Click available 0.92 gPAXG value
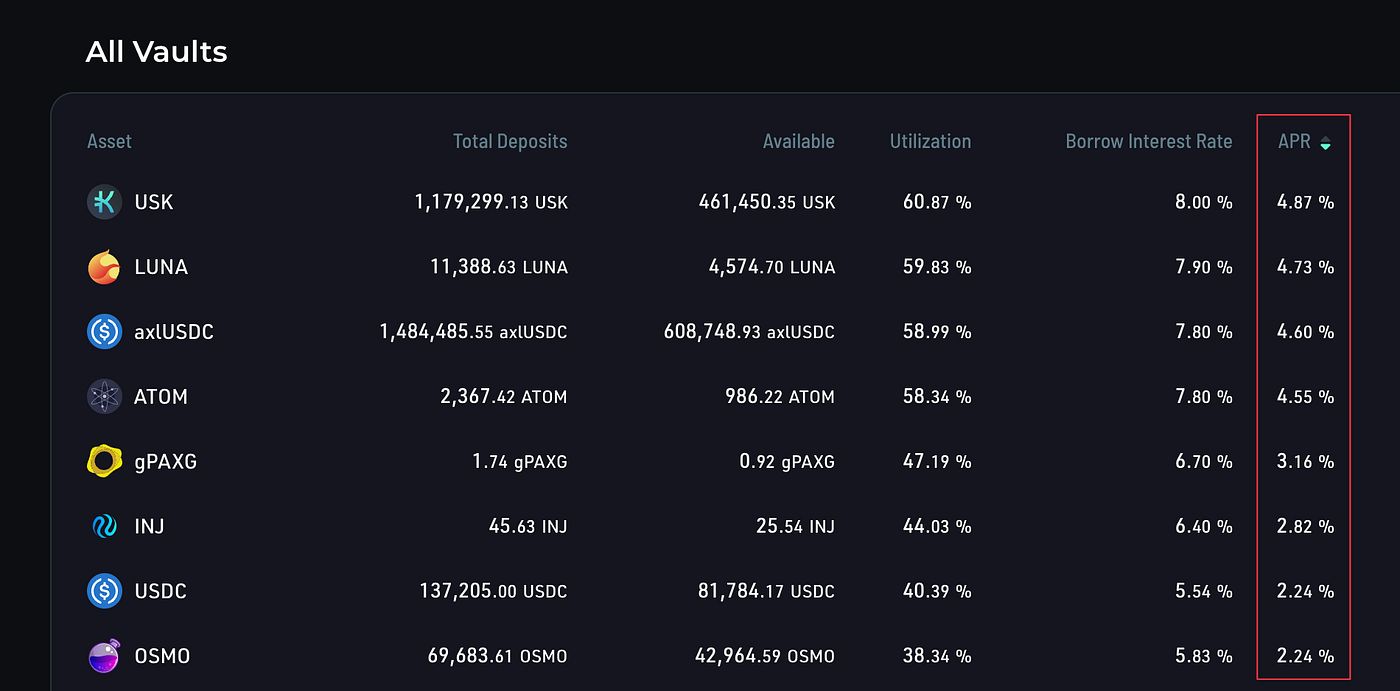This screenshot has width=1400, height=691. point(787,462)
